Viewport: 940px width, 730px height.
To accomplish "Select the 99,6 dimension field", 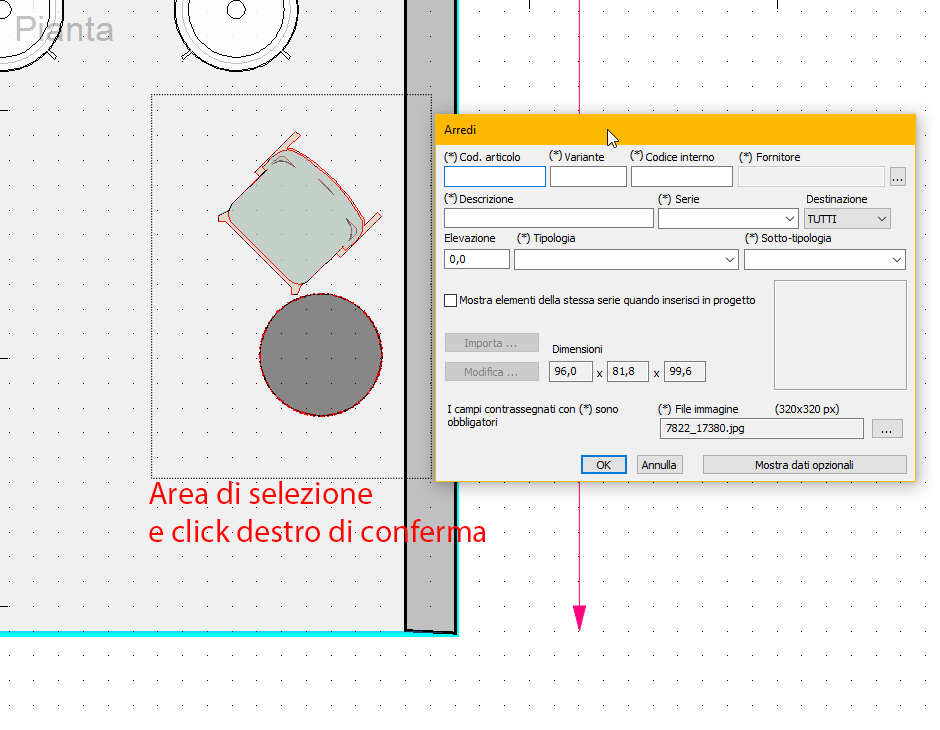I will [685, 372].
